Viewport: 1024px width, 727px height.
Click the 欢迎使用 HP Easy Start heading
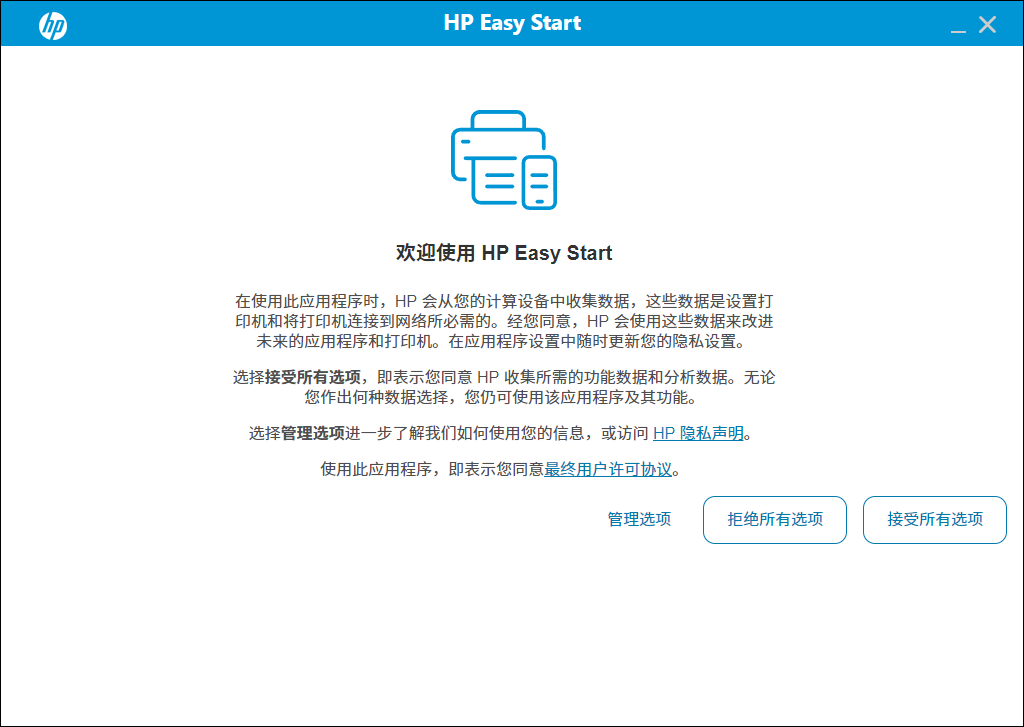coord(503,253)
